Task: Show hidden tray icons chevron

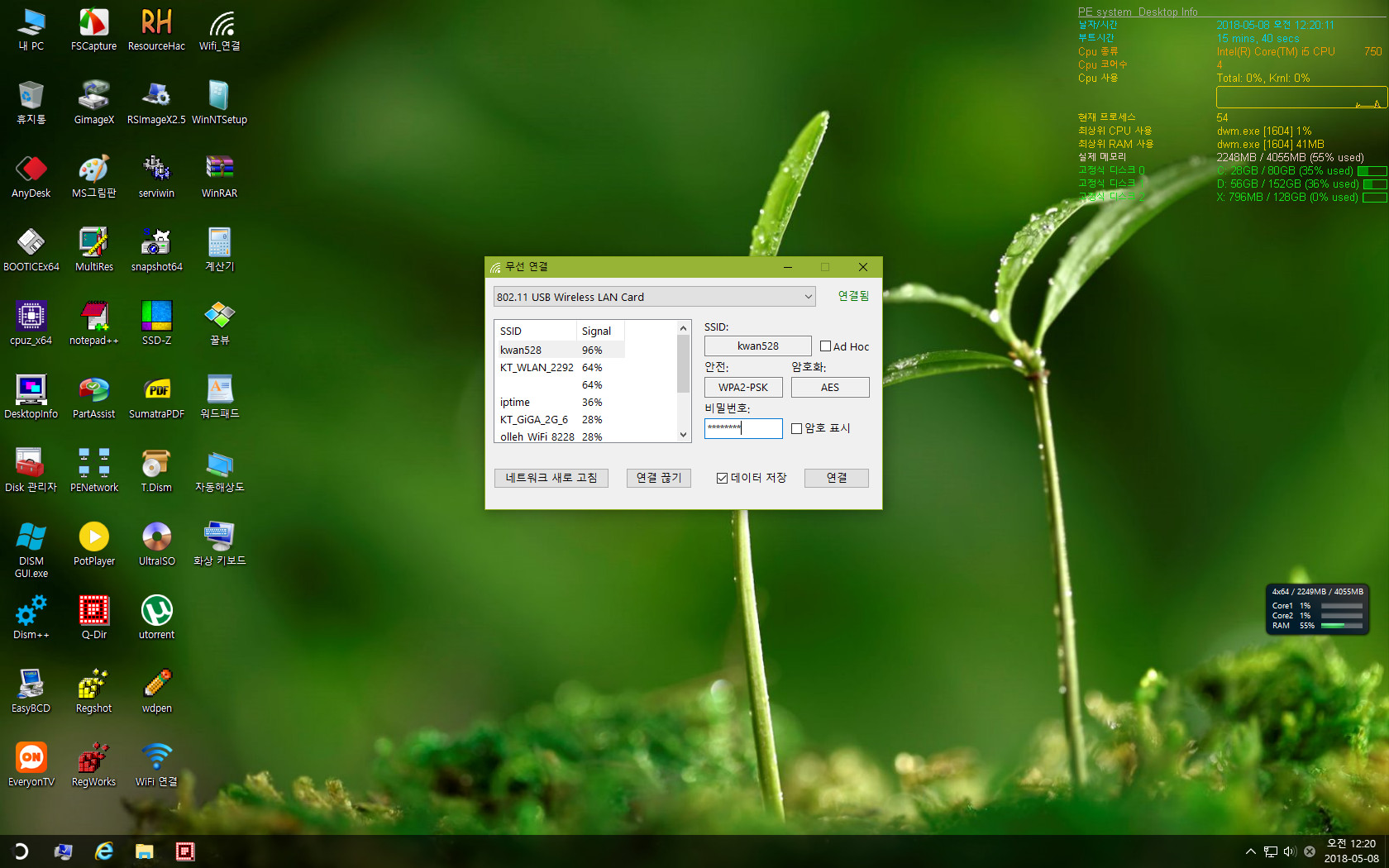Action: click(1251, 851)
